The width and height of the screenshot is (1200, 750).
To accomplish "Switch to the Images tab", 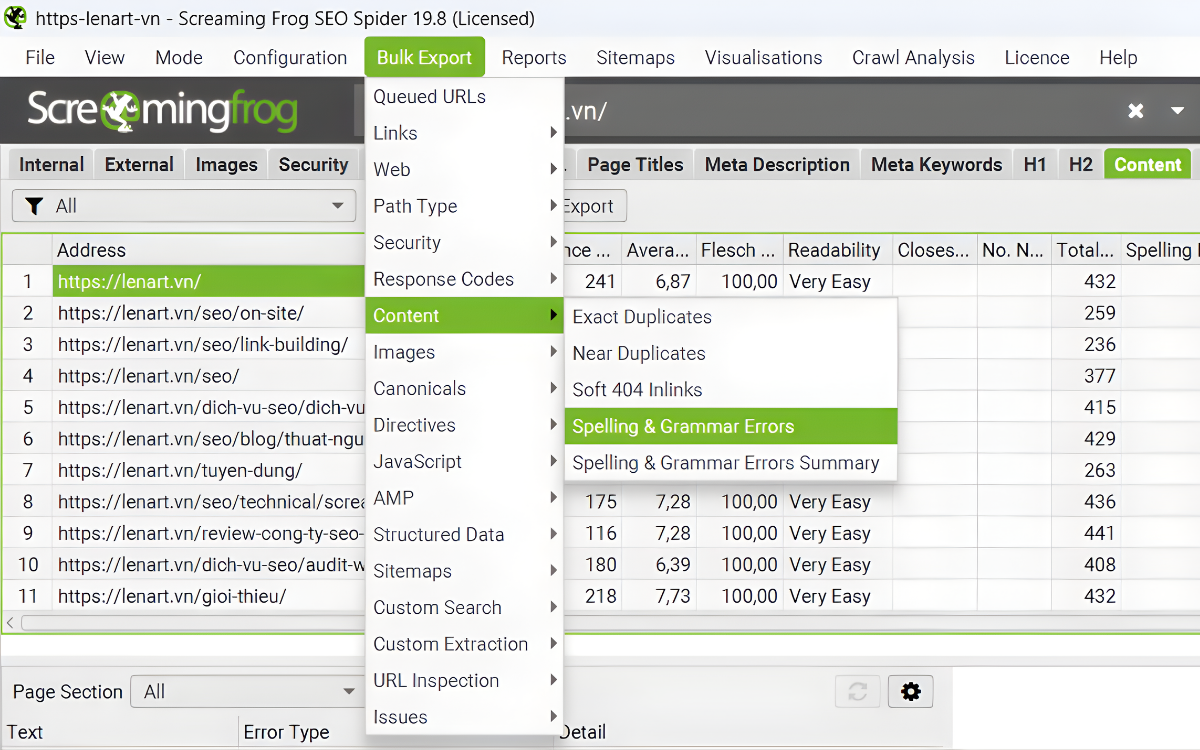I will tap(226, 165).
